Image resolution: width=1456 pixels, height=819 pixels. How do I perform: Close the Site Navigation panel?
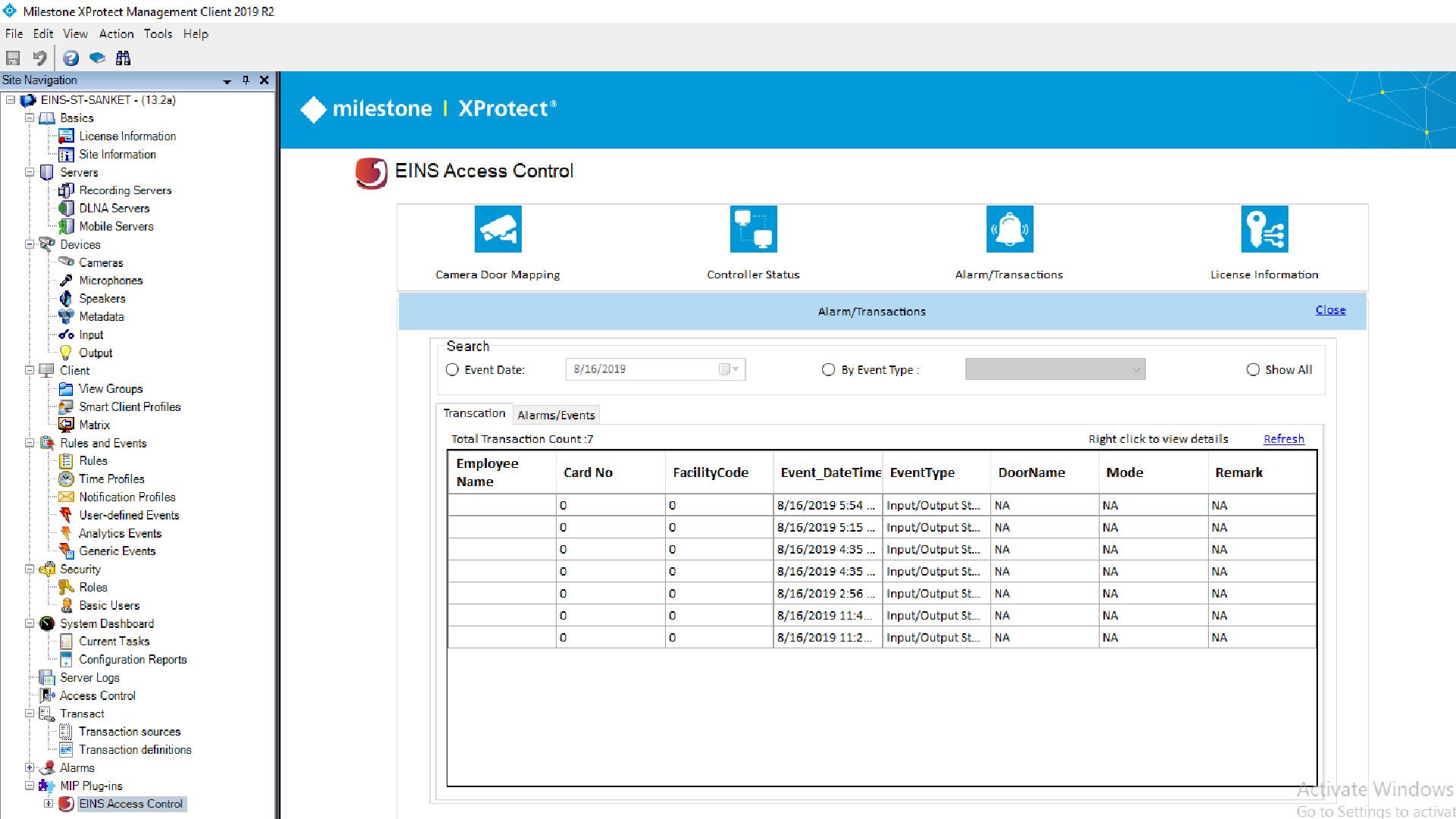click(264, 80)
